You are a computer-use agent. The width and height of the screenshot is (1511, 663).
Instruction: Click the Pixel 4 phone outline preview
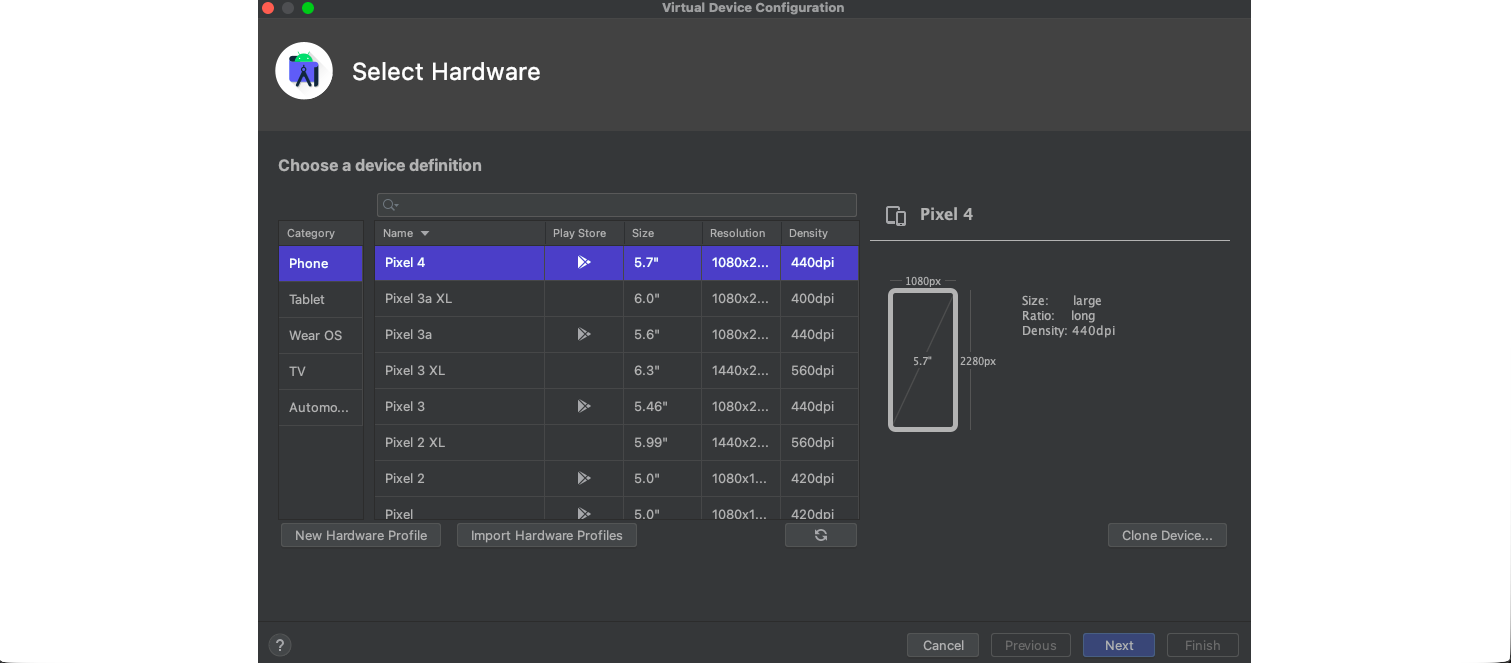pyautogui.click(x=923, y=360)
